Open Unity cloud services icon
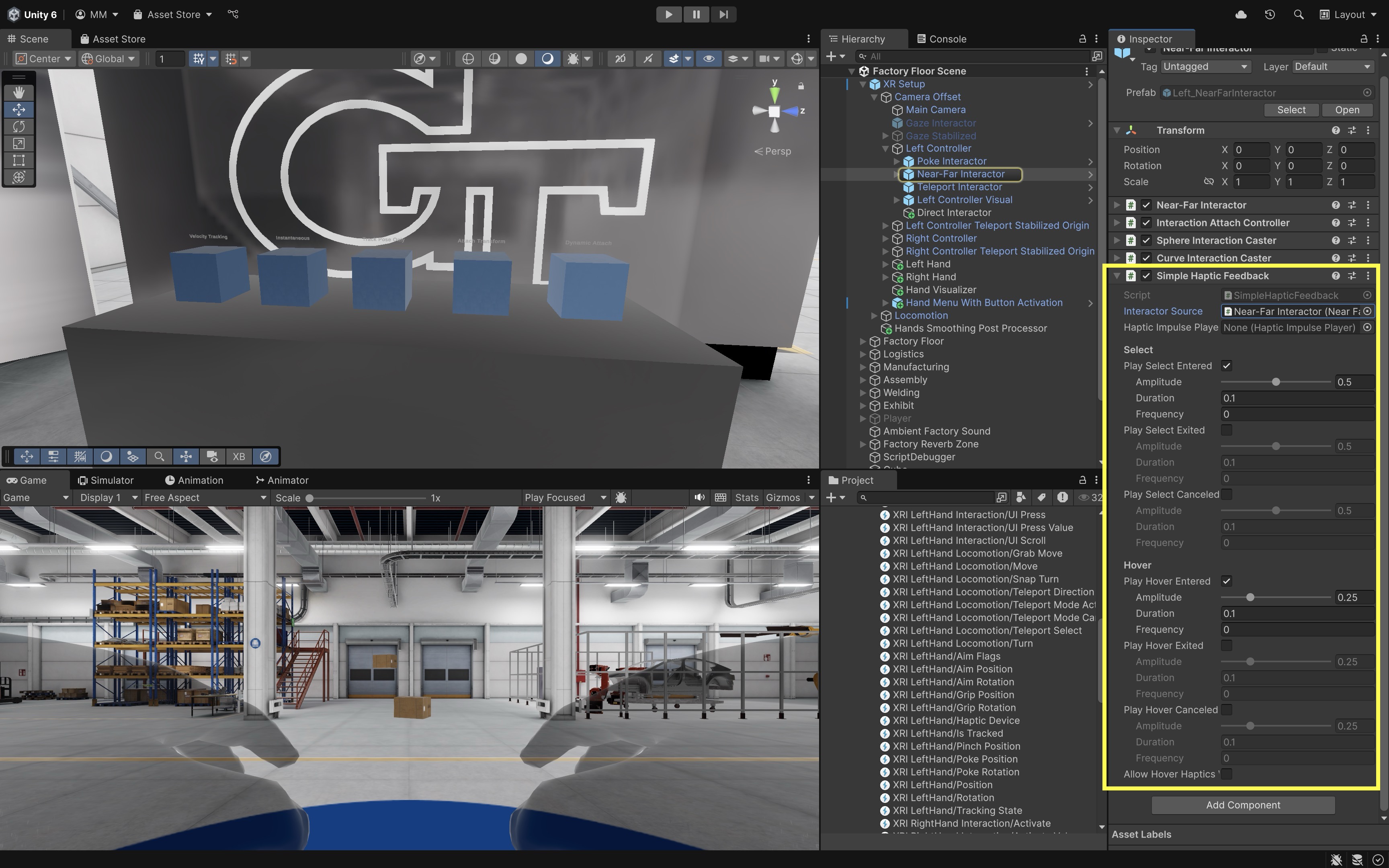 pyautogui.click(x=1240, y=14)
